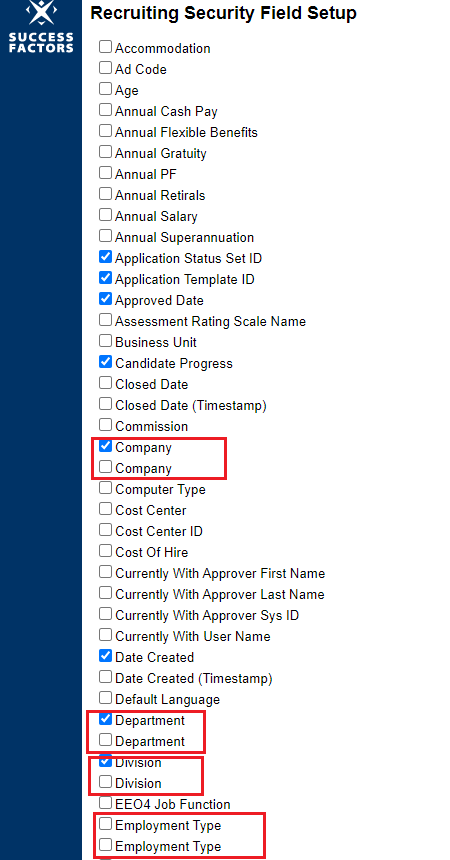Image resolution: width=450 pixels, height=860 pixels.
Task: Disable the Approved Date checkbox
Action: tap(105, 299)
